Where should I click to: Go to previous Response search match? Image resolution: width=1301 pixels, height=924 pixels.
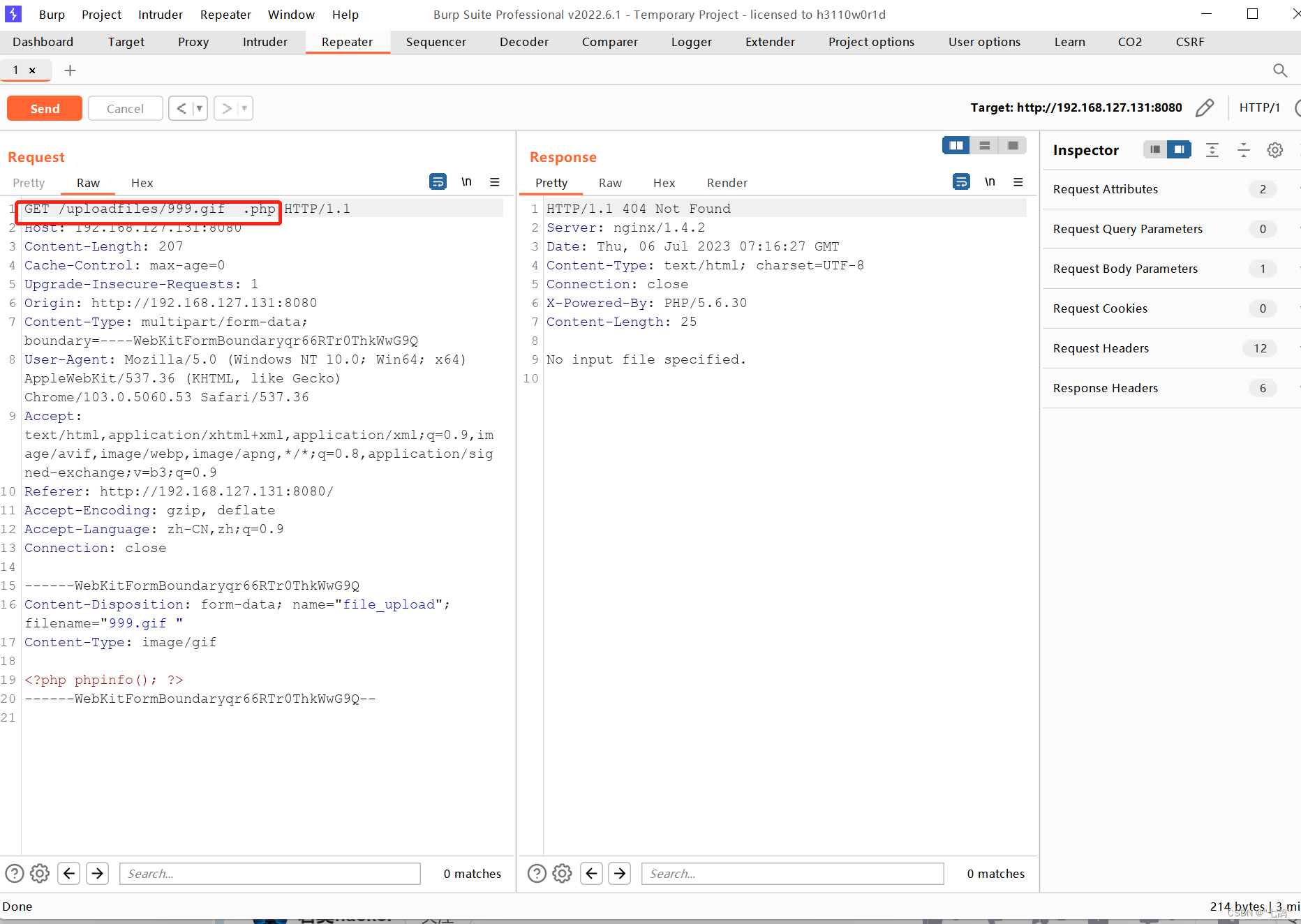(591, 874)
